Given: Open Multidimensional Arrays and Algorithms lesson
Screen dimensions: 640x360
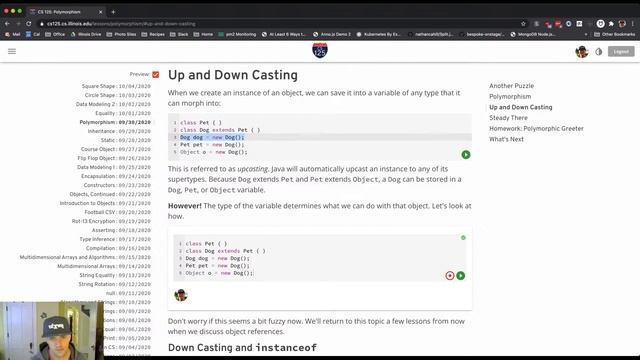Looking at the screenshot, I should [x=85, y=257].
